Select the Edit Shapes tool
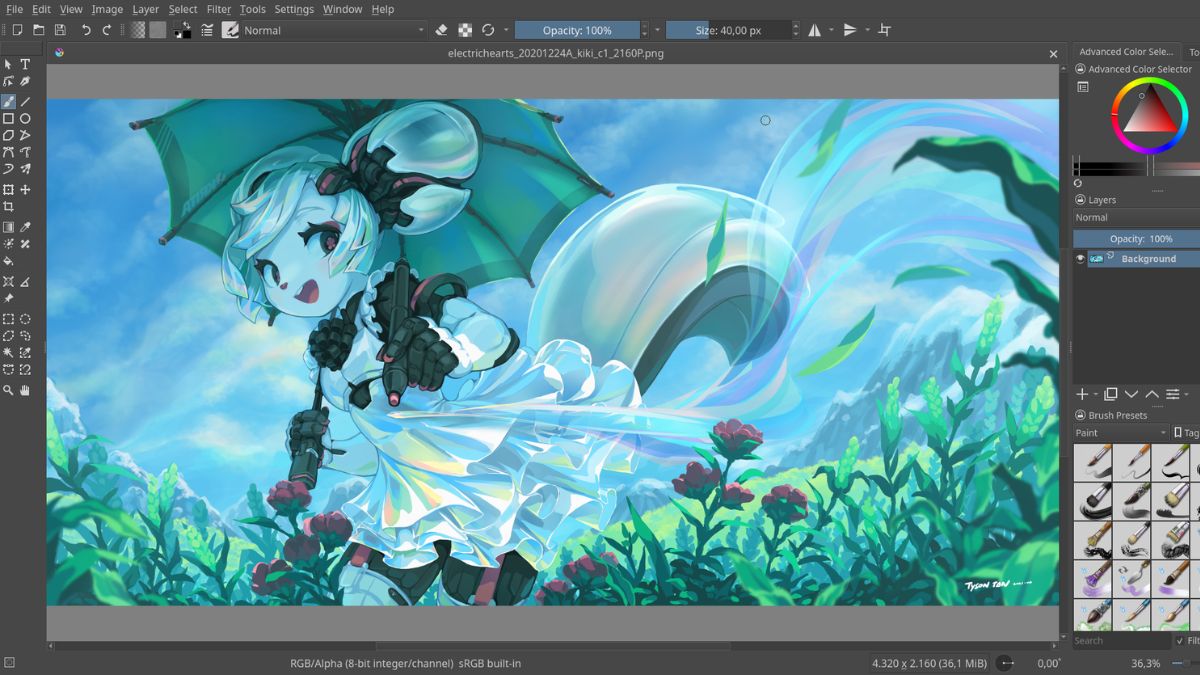Viewport: 1200px width, 675px height. click(9, 81)
